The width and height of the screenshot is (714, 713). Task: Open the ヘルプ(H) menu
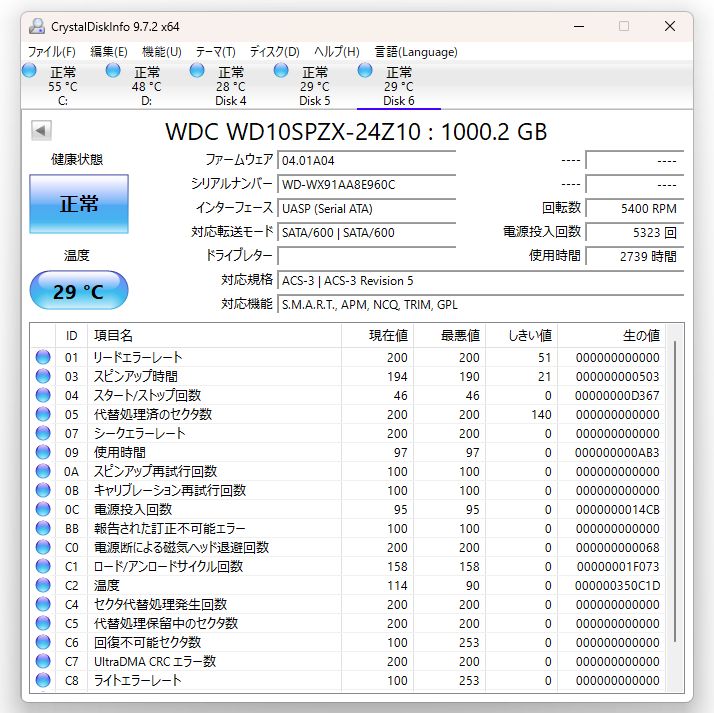(337, 52)
